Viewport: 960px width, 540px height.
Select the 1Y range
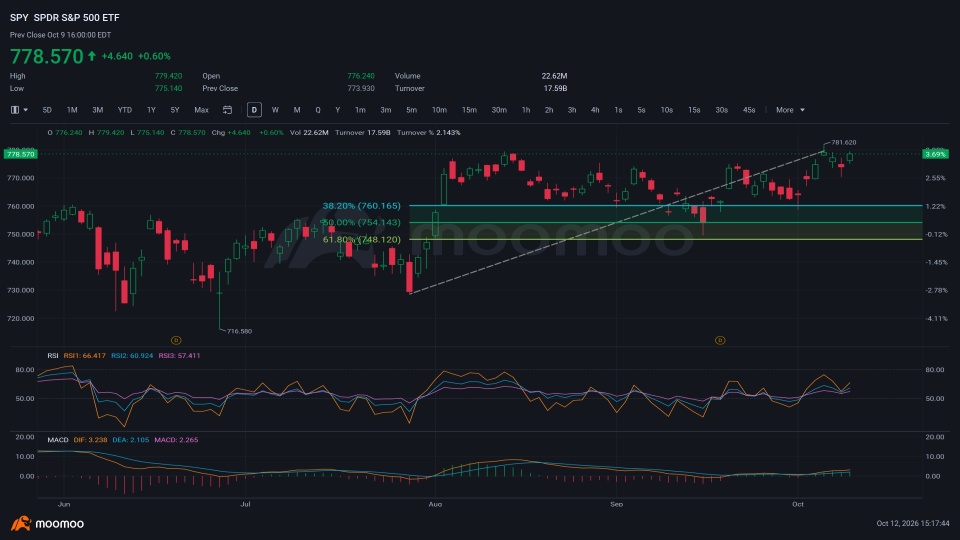click(151, 110)
